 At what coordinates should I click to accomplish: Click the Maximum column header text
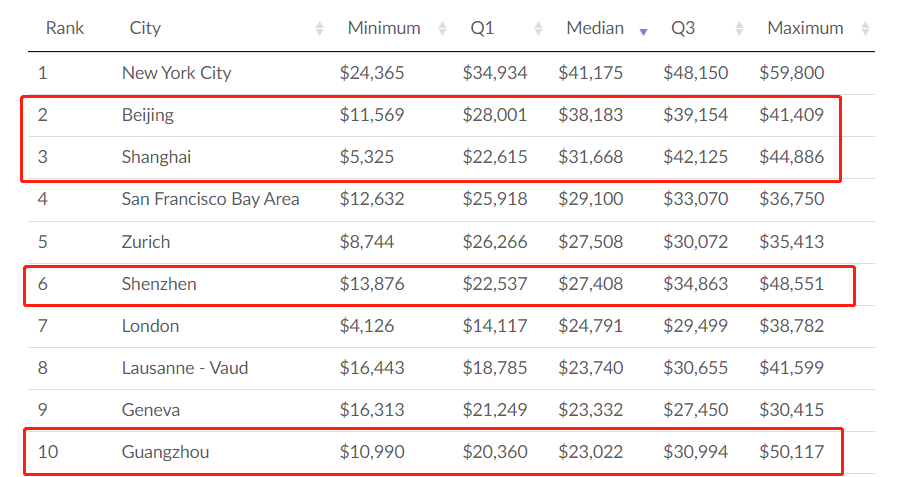pos(805,28)
